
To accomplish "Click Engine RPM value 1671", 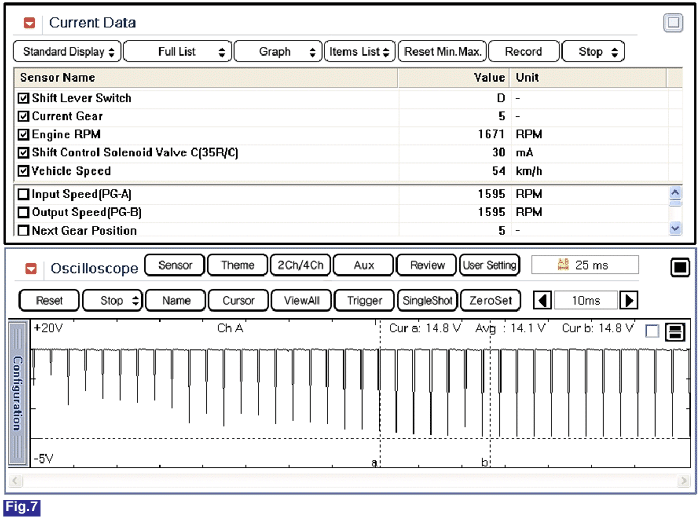I will point(492,134).
